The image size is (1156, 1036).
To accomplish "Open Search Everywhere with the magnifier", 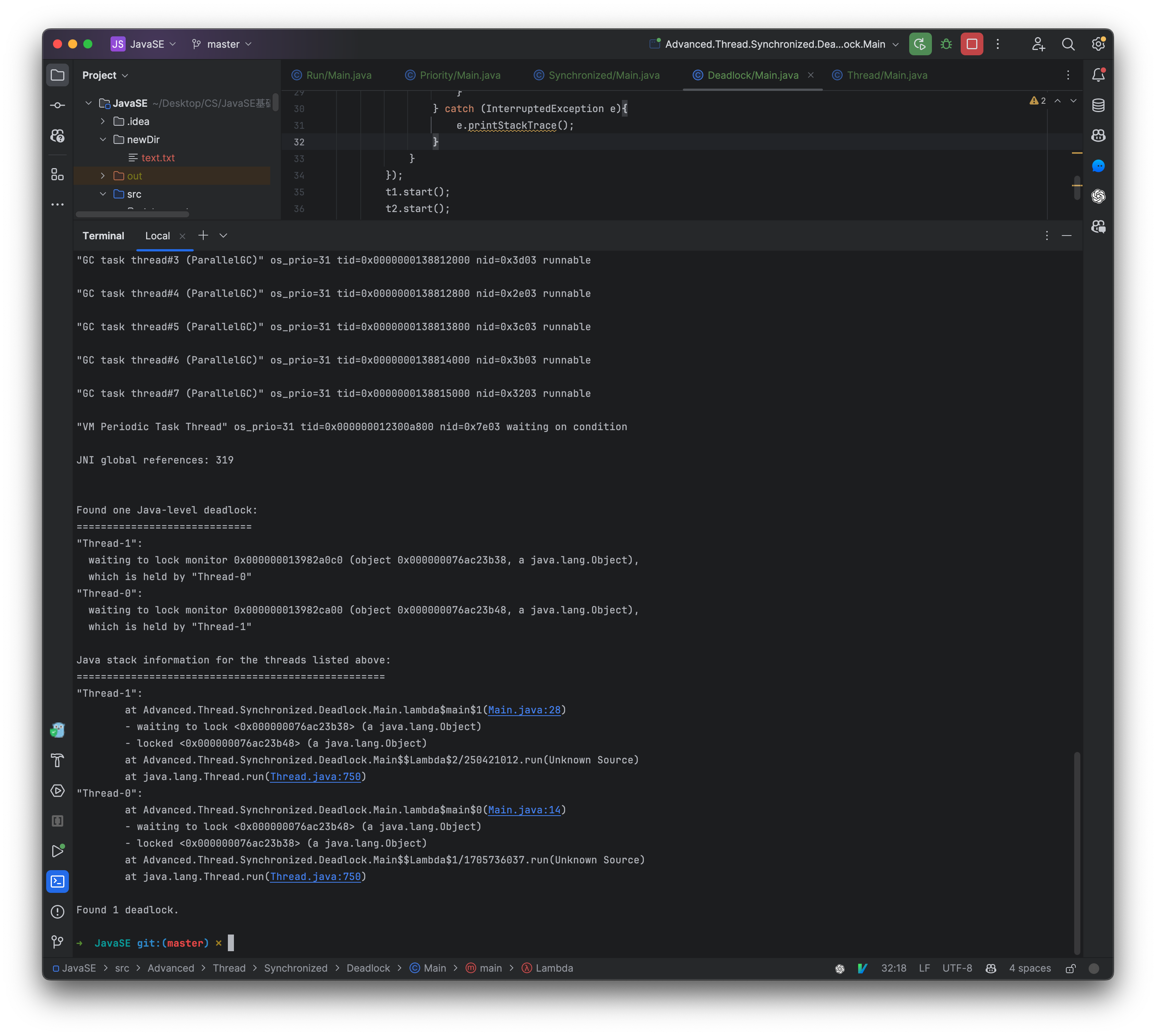I will click(x=1069, y=44).
